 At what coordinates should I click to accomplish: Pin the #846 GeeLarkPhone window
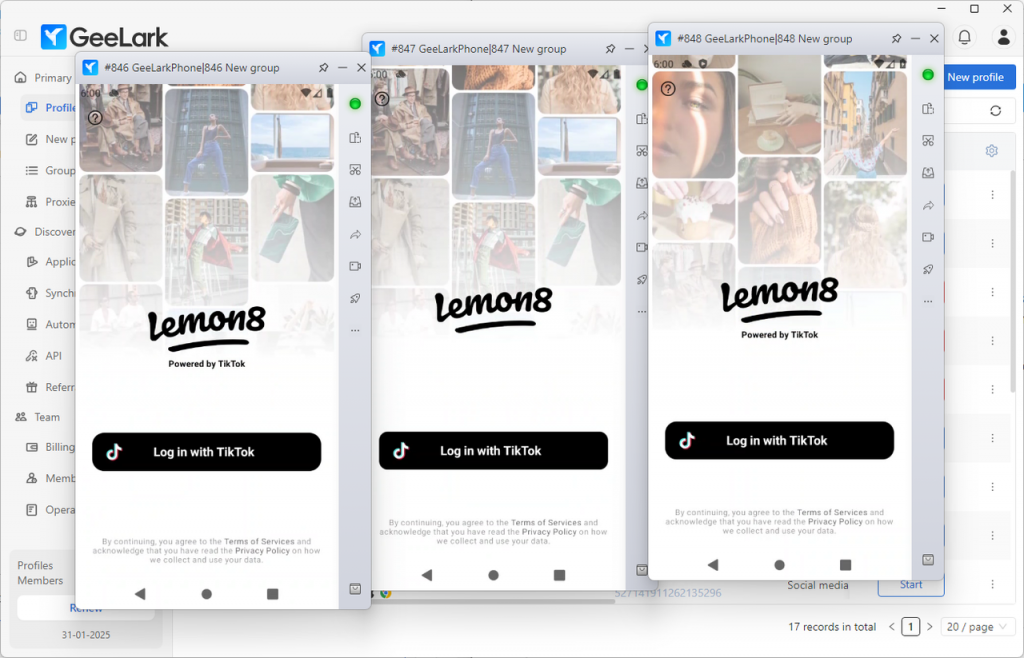coord(323,67)
